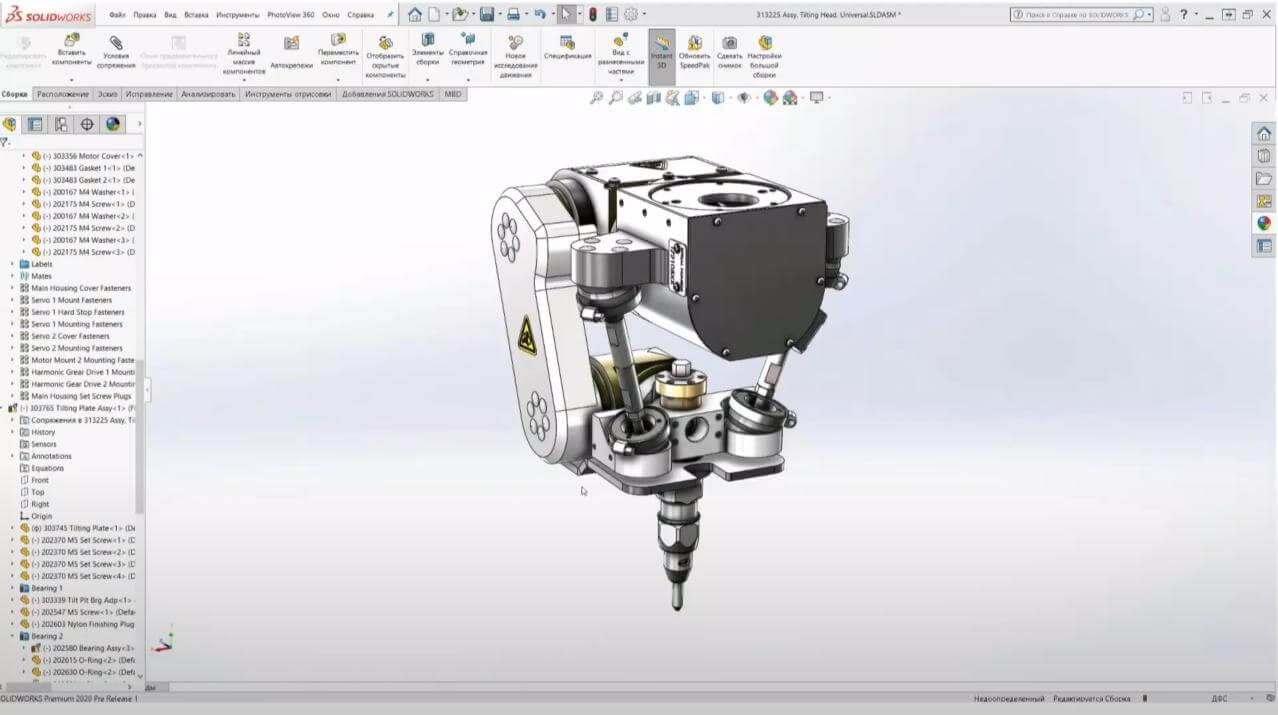Image resolution: width=1278 pixels, height=715 pixels.
Task: Click the Section View icon
Action: tap(654, 97)
